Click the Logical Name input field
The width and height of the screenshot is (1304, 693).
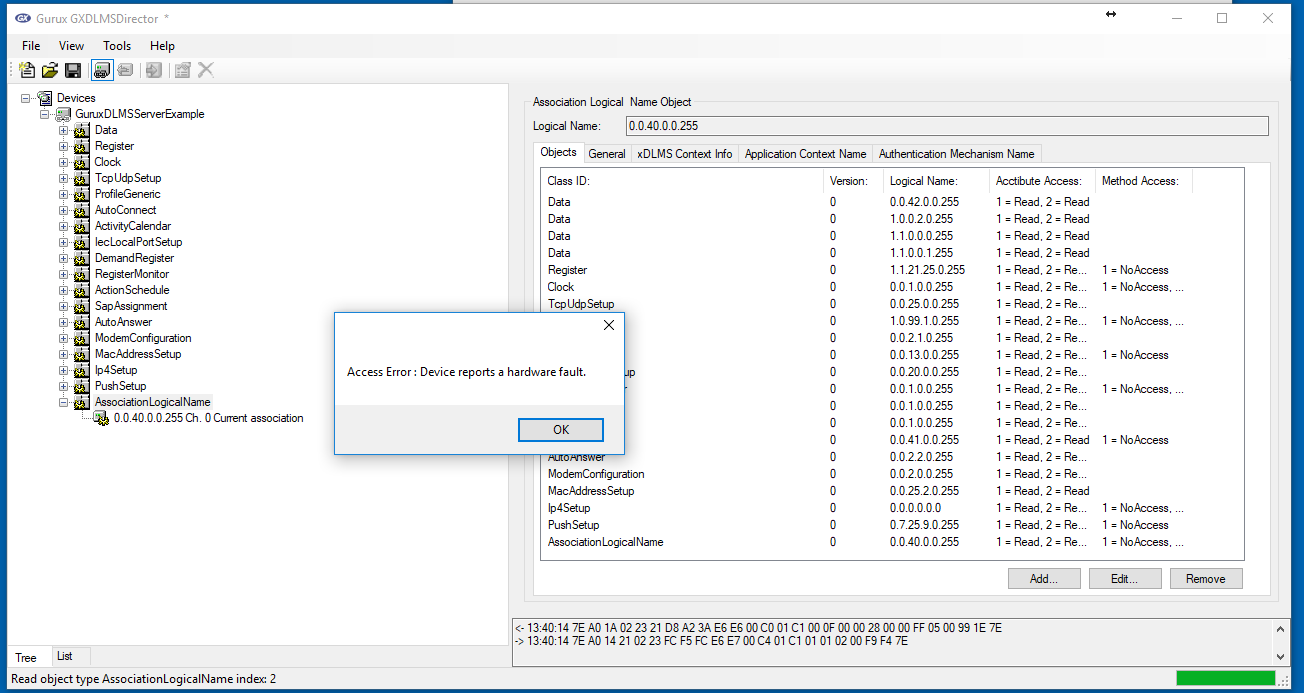click(x=947, y=126)
